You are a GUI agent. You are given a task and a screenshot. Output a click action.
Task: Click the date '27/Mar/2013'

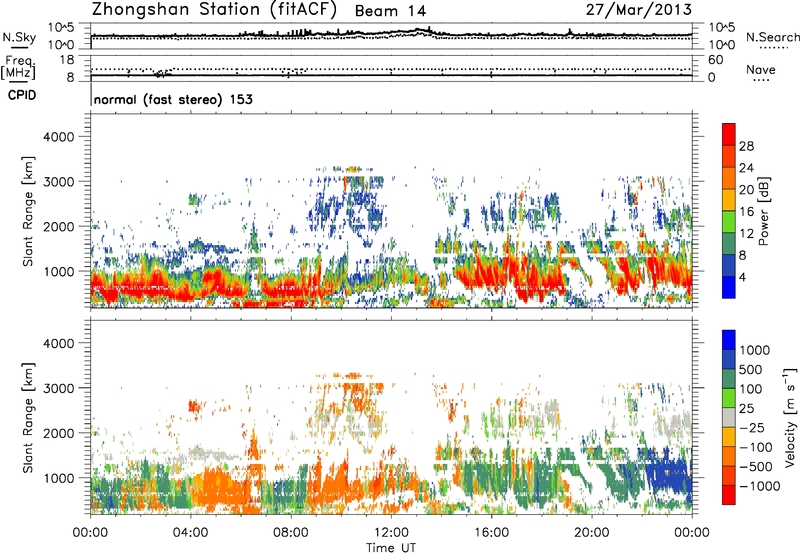tap(639, 10)
